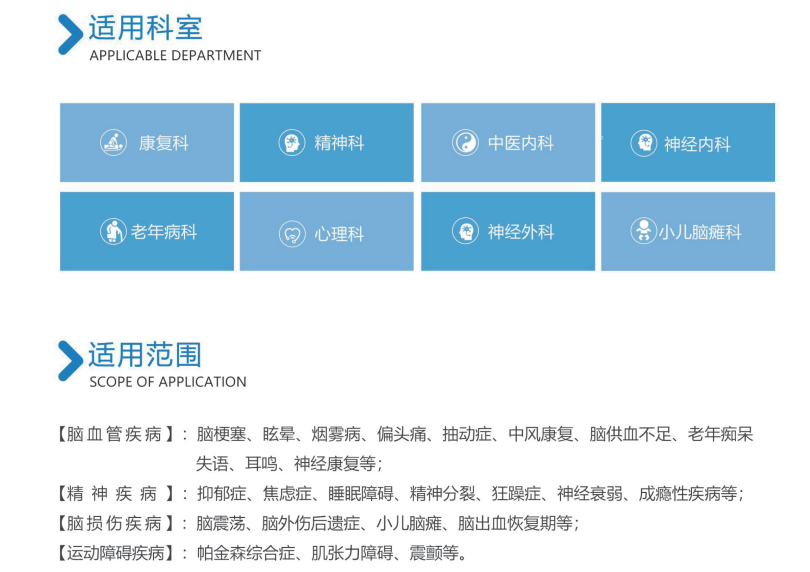
Task: Click the 心理科 heart icon
Action: 291,234
